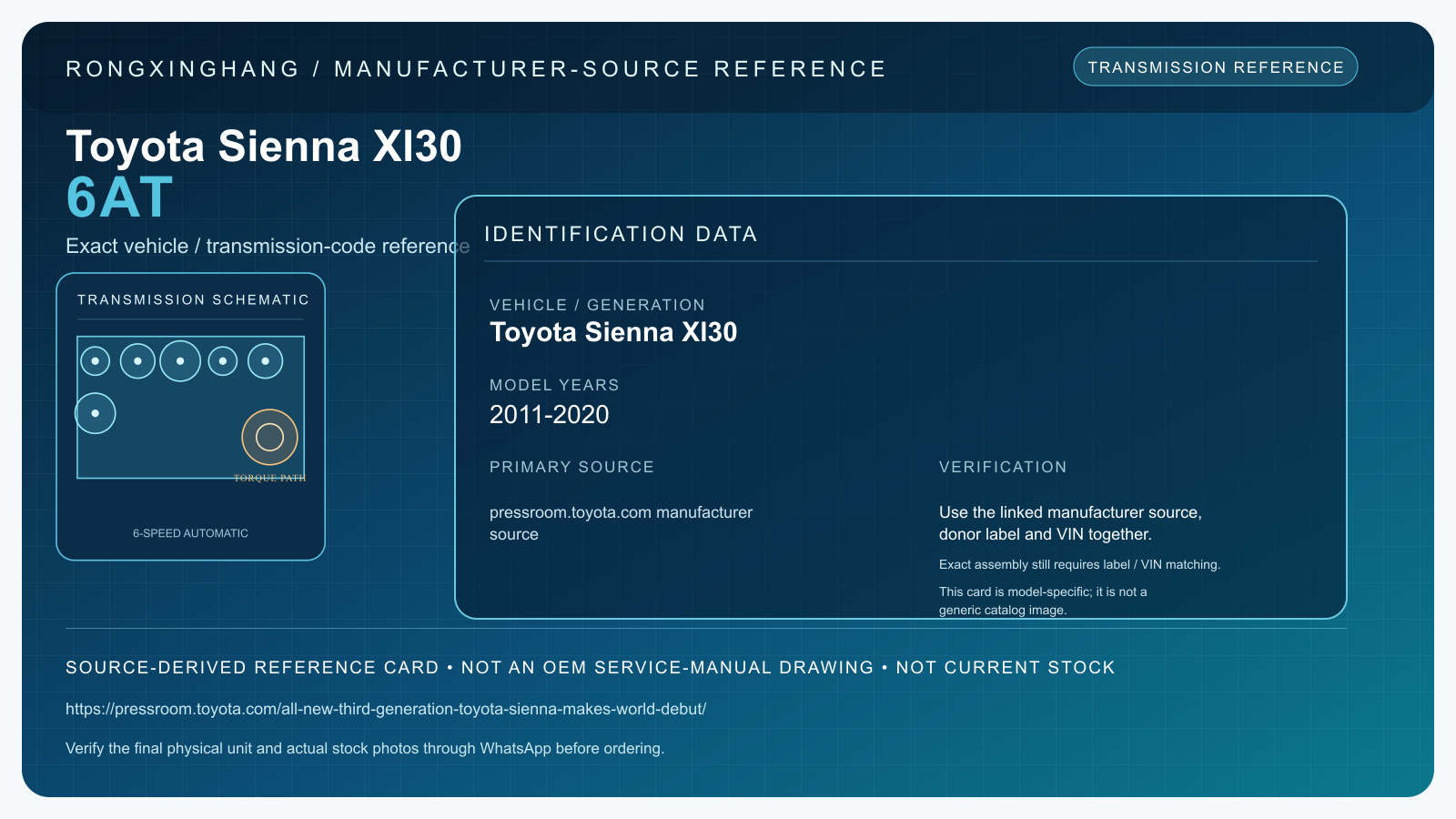Click the orange torque path circle
The image size is (1456, 819).
[x=269, y=437]
